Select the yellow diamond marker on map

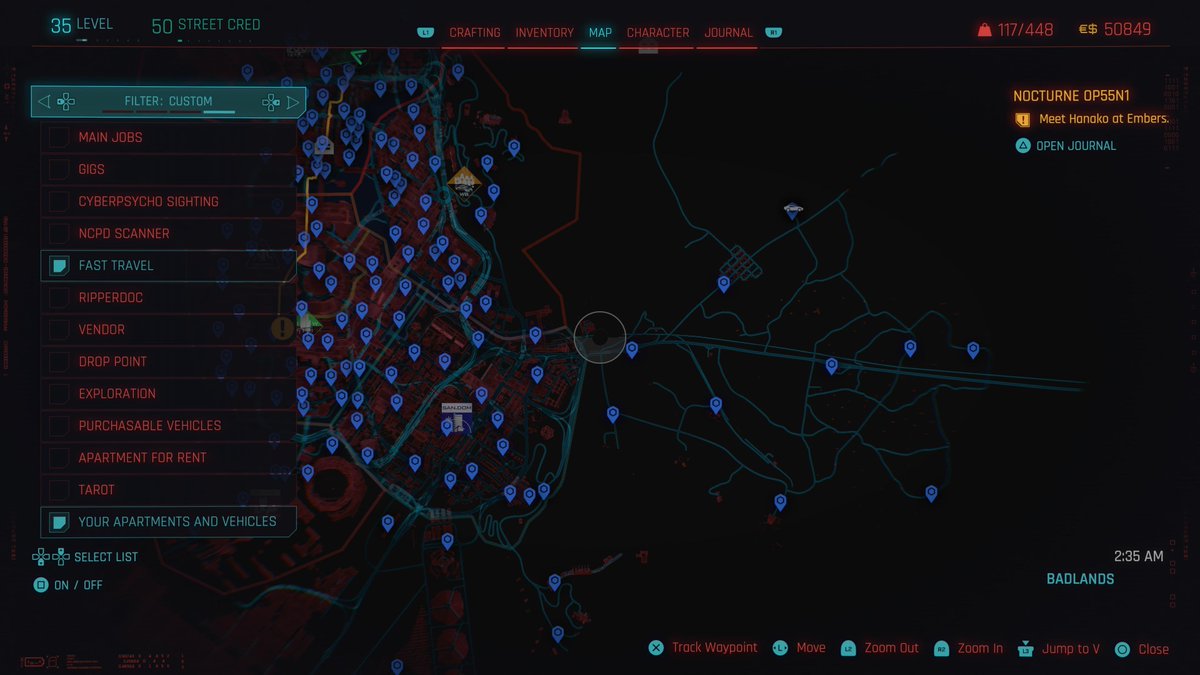point(463,182)
